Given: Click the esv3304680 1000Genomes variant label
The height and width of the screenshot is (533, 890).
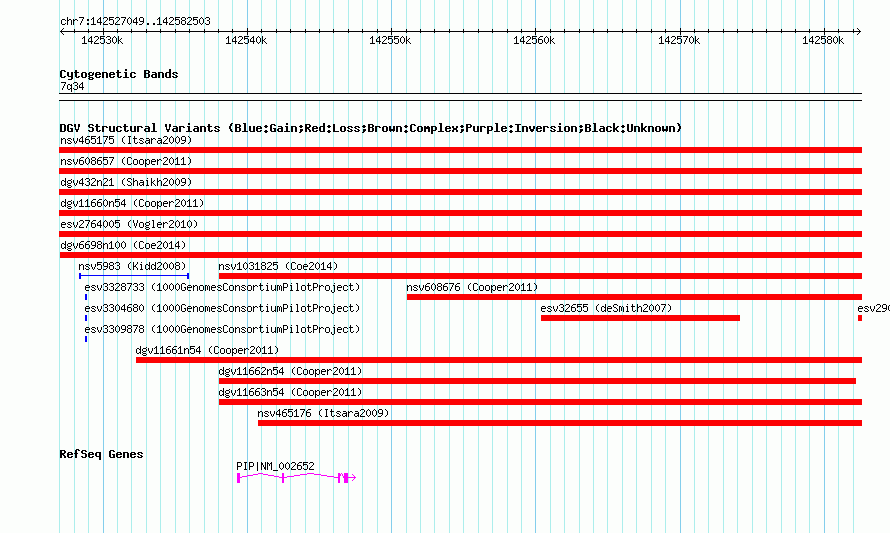Looking at the screenshot, I should [x=222, y=308].
